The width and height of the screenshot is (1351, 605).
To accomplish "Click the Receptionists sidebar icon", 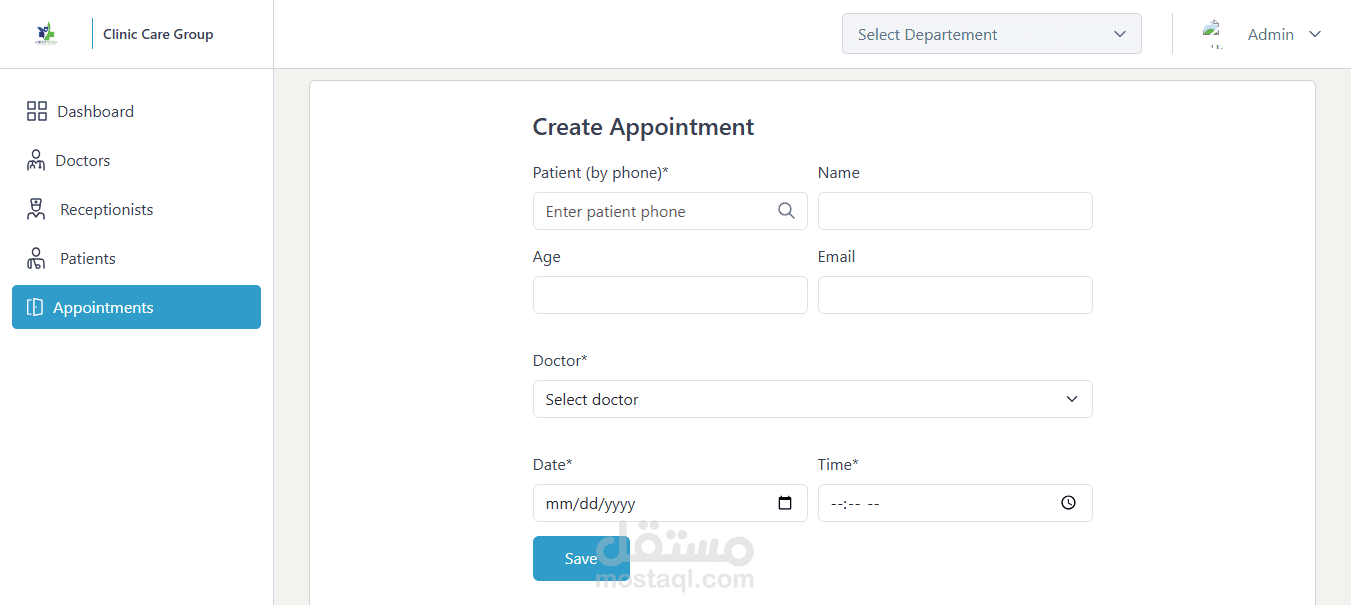I will pos(37,209).
